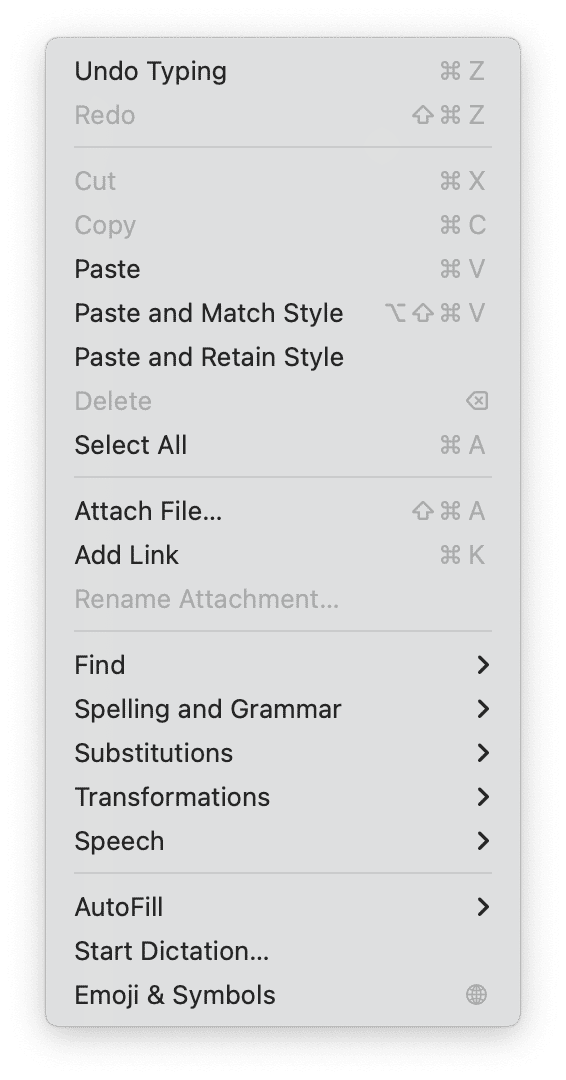Open the Attach File… option
Viewport: 566px width, 1080px height.
[x=283, y=511]
